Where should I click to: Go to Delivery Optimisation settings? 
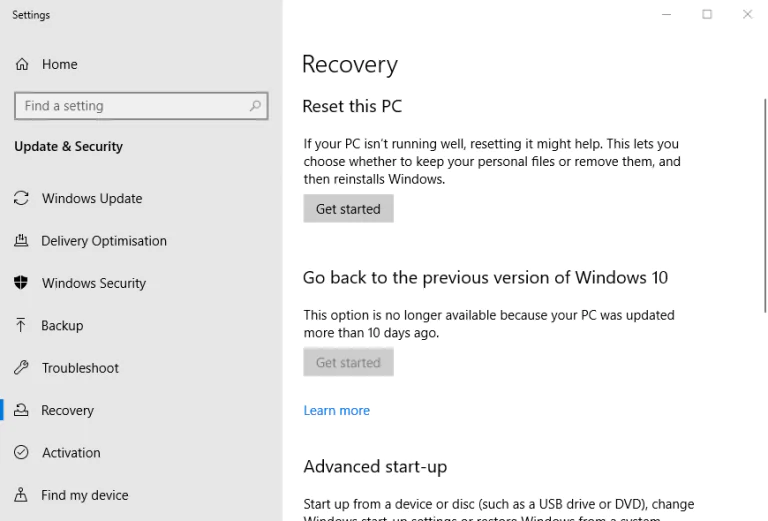(104, 241)
